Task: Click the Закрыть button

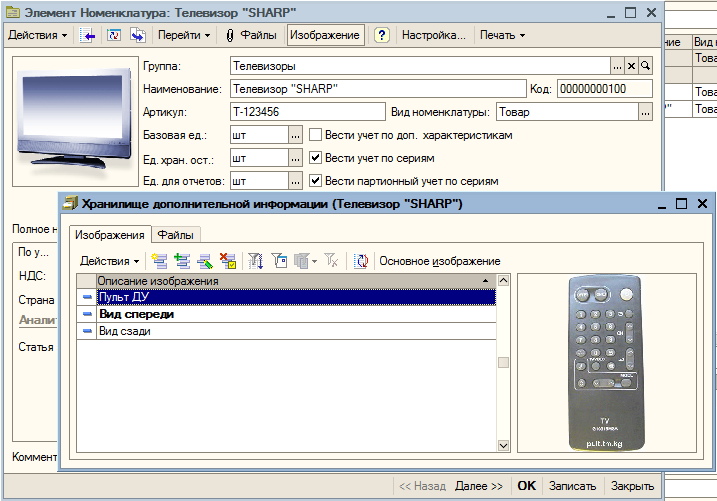Action: click(632, 486)
